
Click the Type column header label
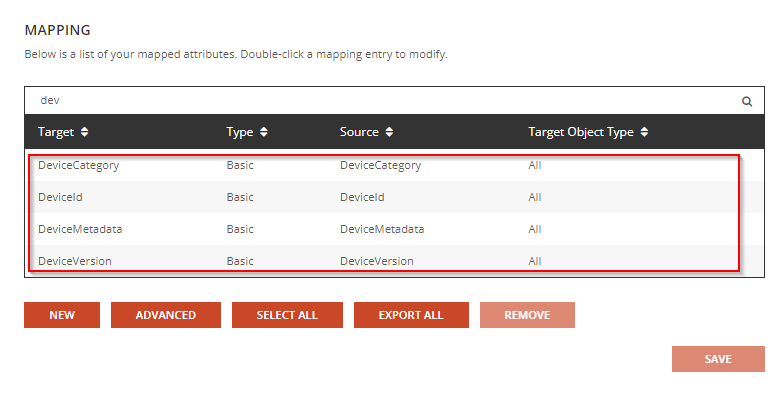(240, 132)
